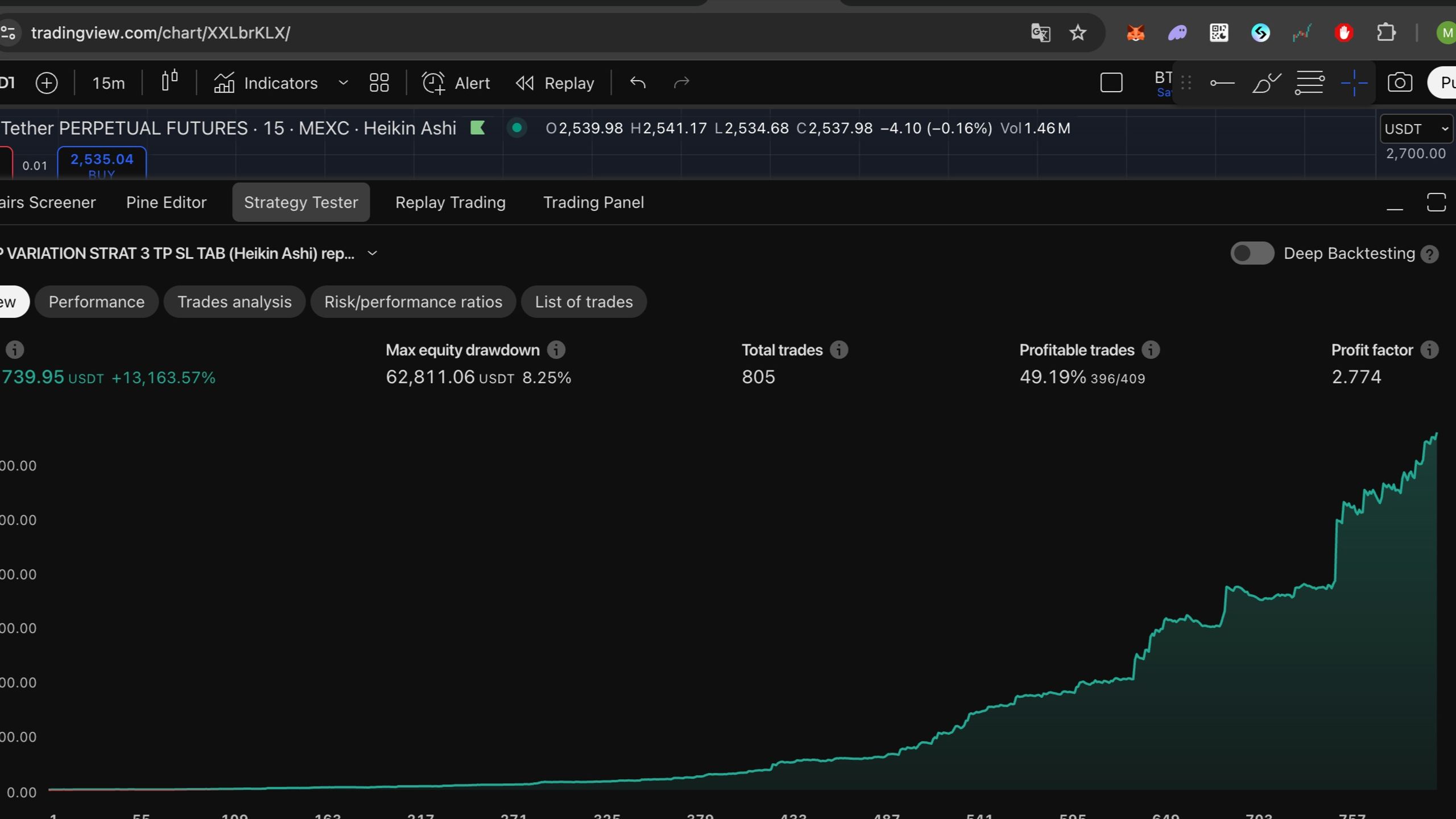Screen dimensions: 1456x819
Task: Add symbol with plus circle icon
Action: 47,83
